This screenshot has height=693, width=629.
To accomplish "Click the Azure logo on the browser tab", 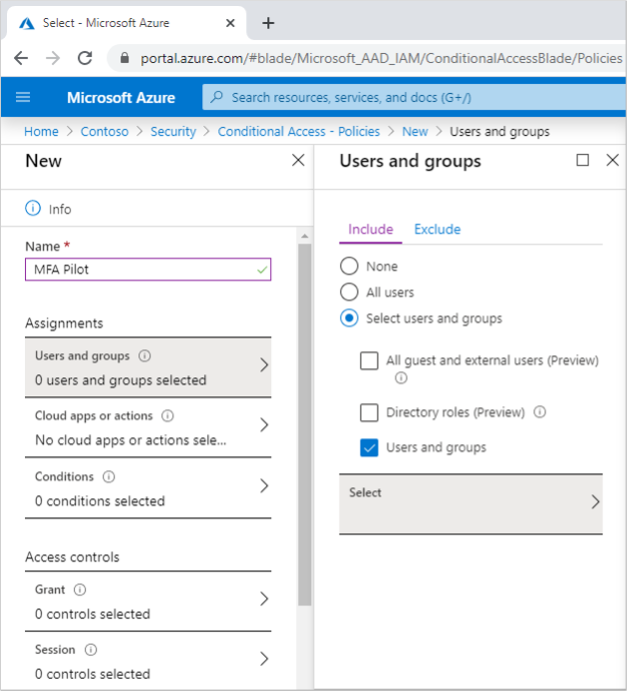I will tap(27, 23).
